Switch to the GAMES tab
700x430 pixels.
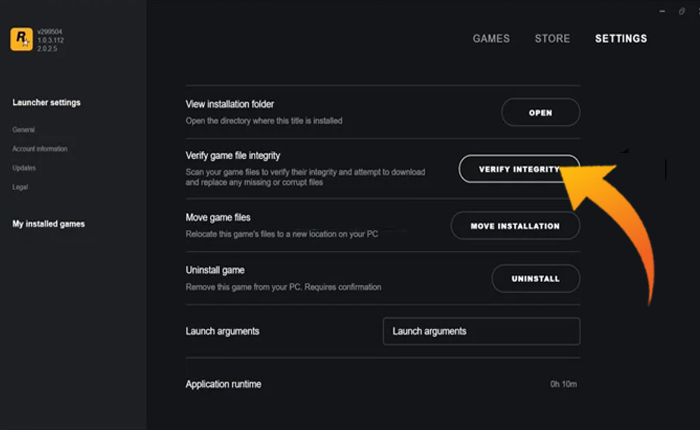click(x=491, y=39)
